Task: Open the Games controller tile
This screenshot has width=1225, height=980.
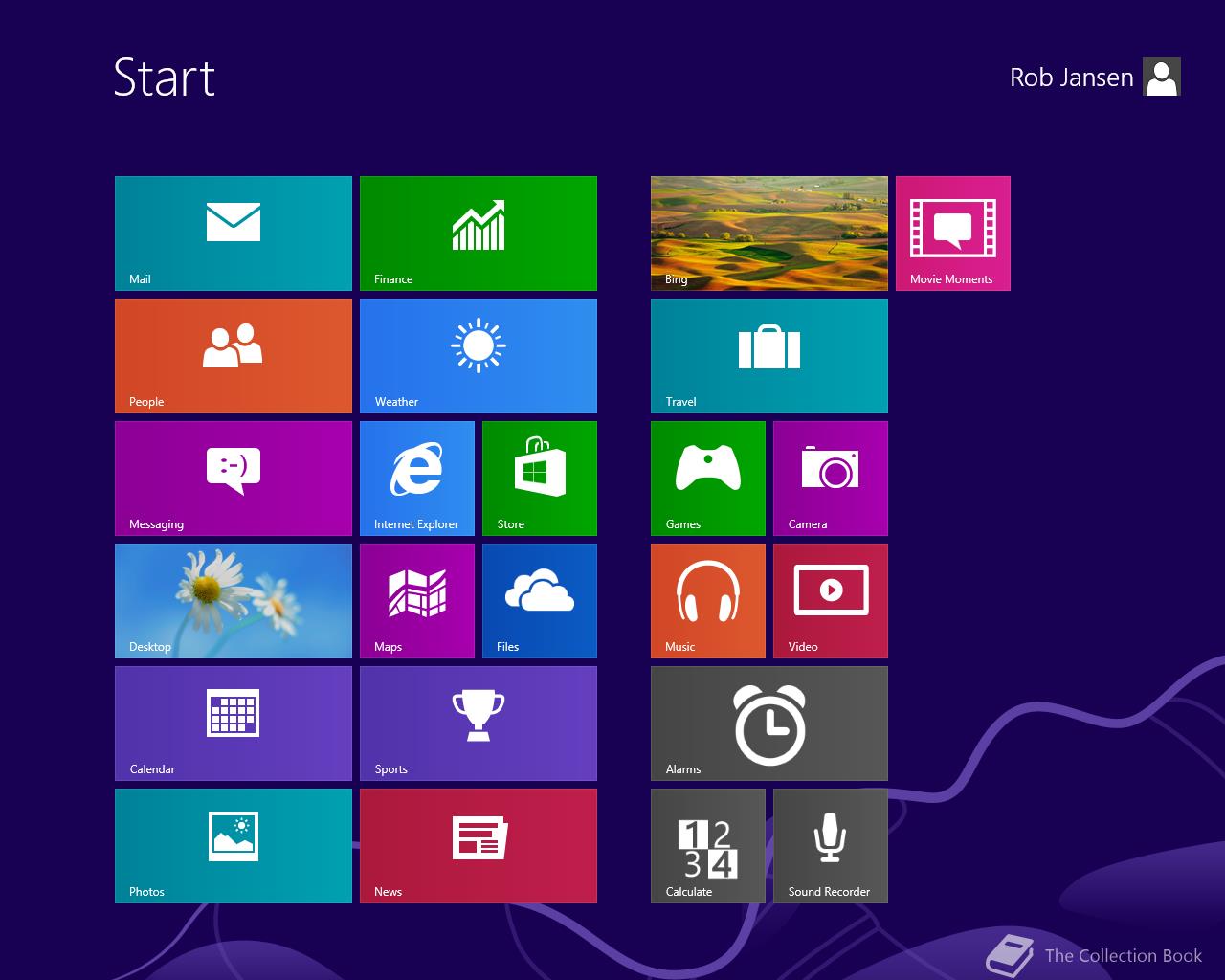Action: click(708, 479)
